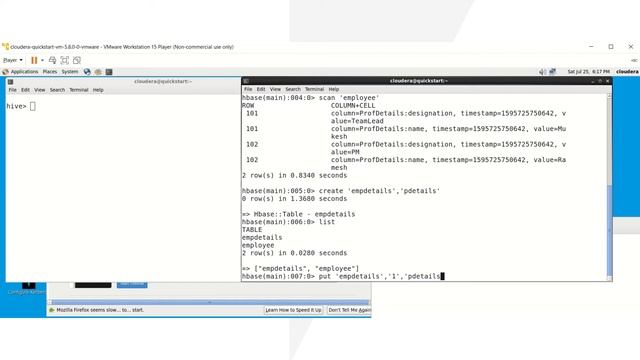640x360 pixels.
Task: Click the Cloudera desktop icon on the left edge
Action: (x=27, y=288)
